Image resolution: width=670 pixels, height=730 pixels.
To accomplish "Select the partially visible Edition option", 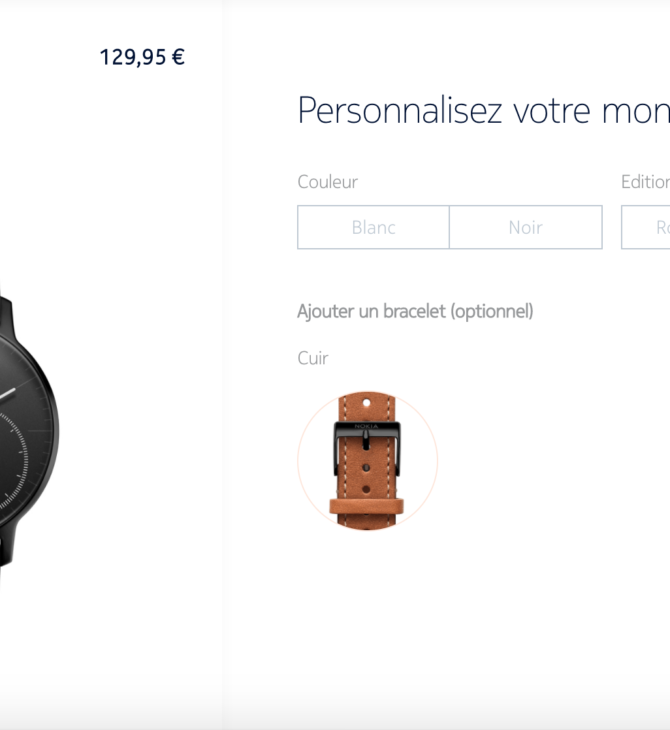I will pyautogui.click(x=646, y=227).
